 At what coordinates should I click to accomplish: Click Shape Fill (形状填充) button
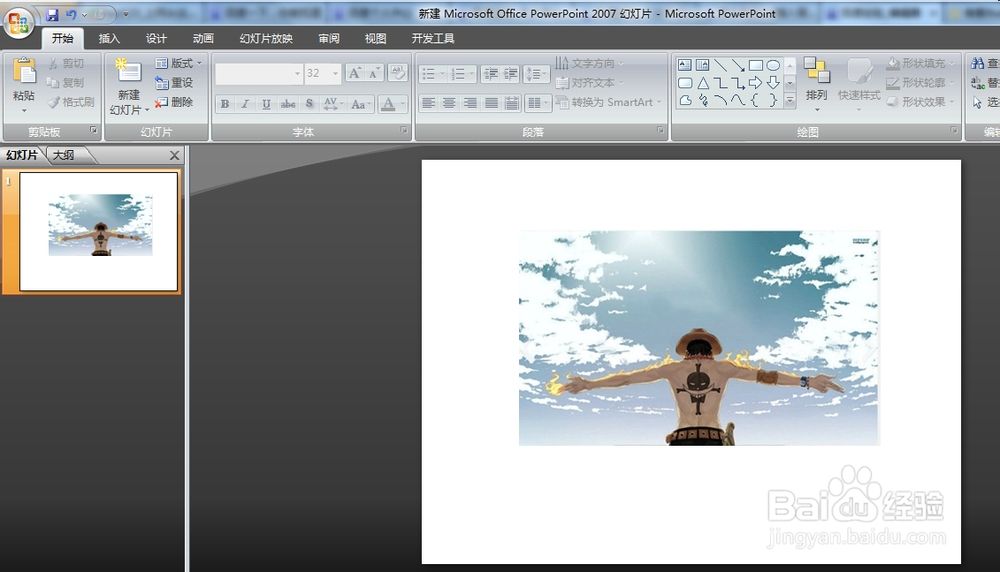922,63
